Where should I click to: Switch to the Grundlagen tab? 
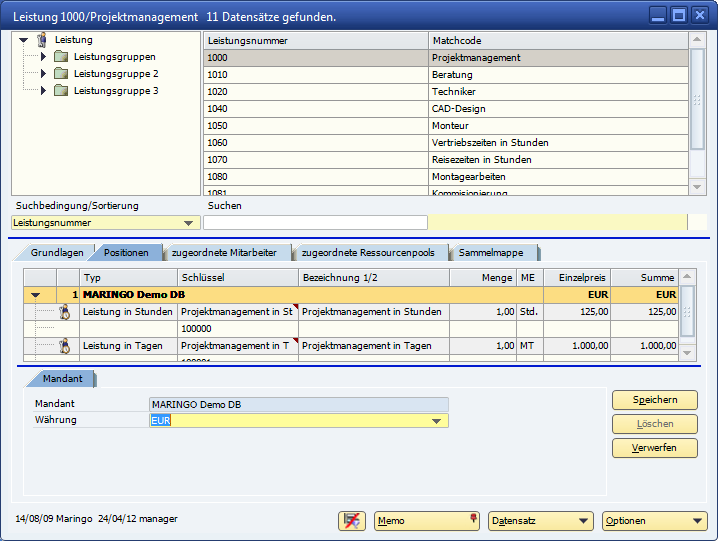(56, 253)
